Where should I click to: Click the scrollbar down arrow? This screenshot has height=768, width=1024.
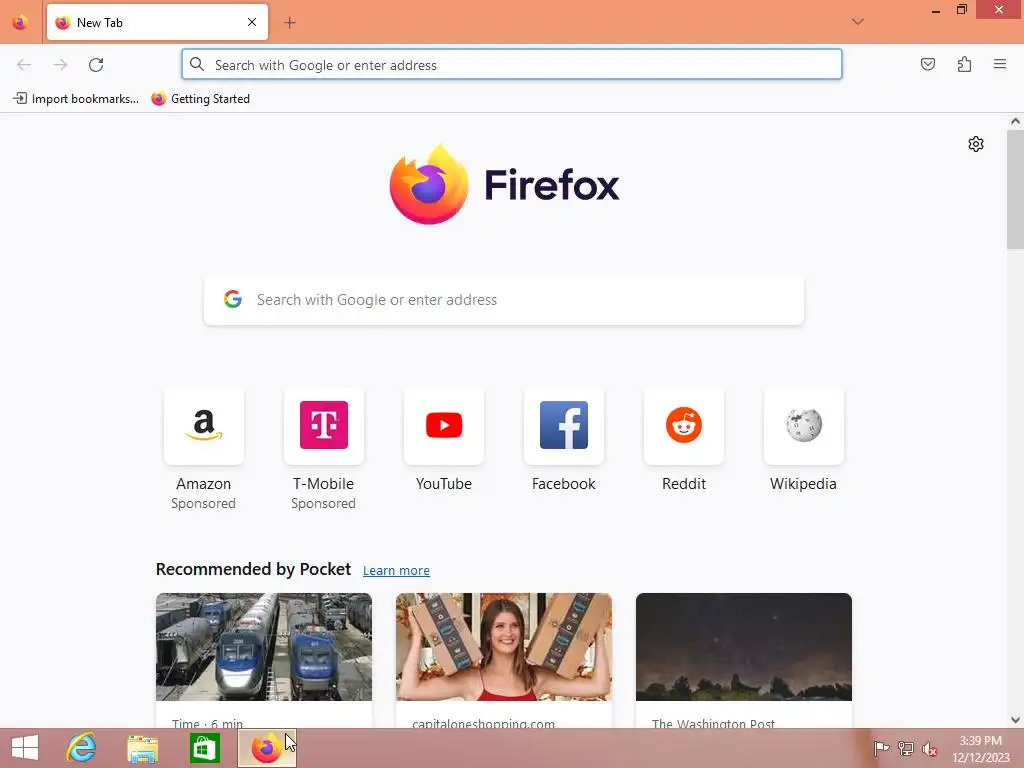[x=1015, y=720]
